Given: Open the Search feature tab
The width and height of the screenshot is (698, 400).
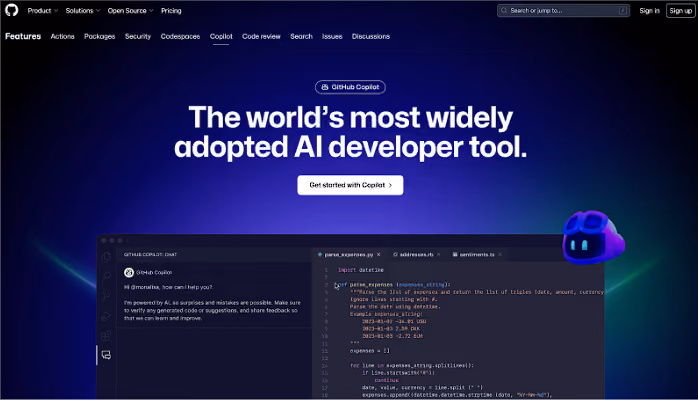Looking at the screenshot, I should (301, 36).
